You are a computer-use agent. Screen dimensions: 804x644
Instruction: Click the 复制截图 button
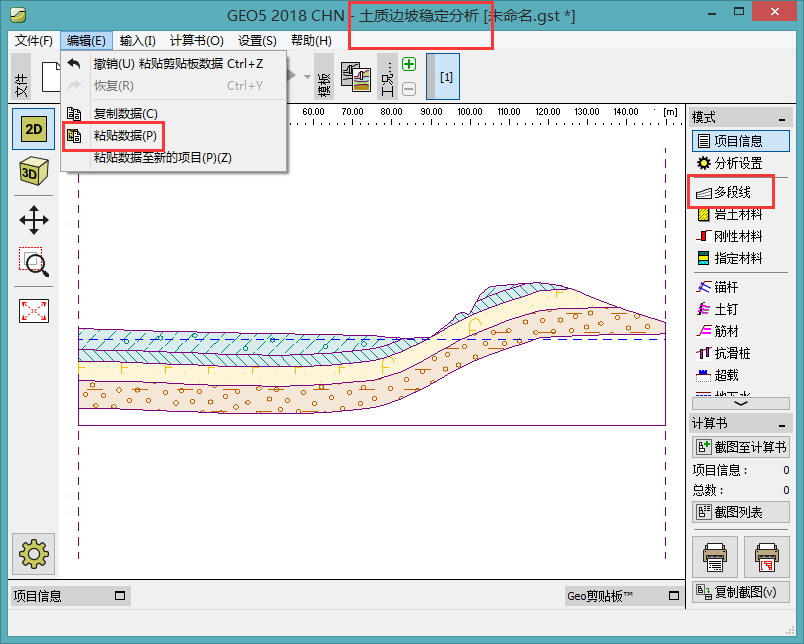(741, 592)
